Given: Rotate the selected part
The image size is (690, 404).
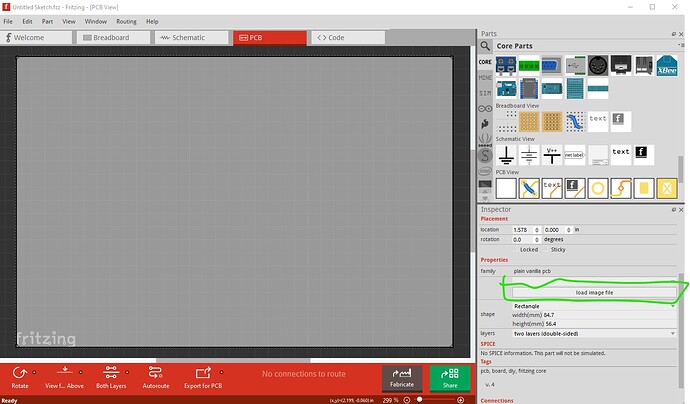Looking at the screenshot, I should tap(20, 378).
